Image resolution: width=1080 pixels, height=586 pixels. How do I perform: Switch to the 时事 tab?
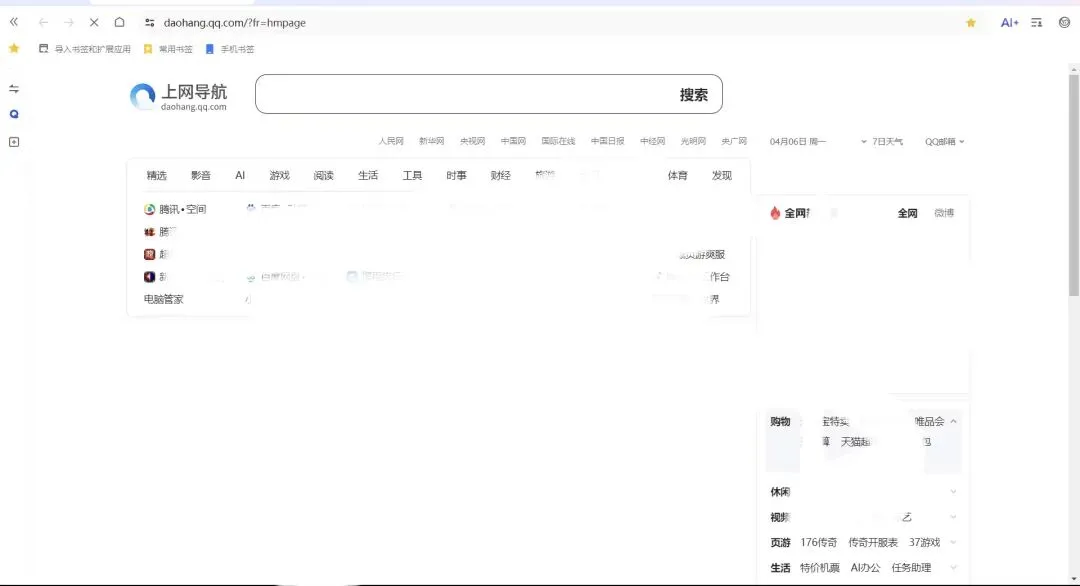click(x=456, y=176)
